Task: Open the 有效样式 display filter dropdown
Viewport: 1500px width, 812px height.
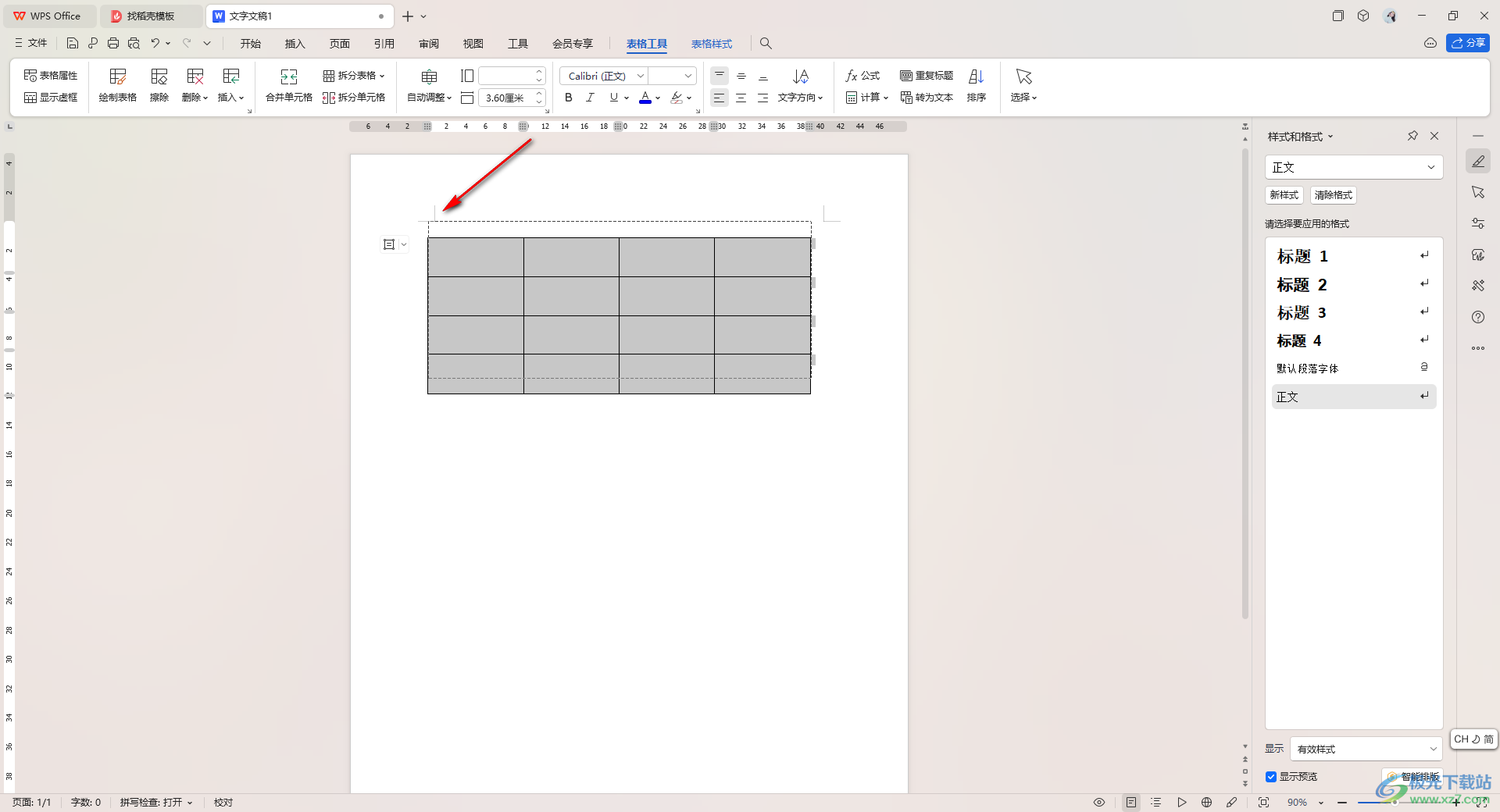Action: (x=1366, y=749)
